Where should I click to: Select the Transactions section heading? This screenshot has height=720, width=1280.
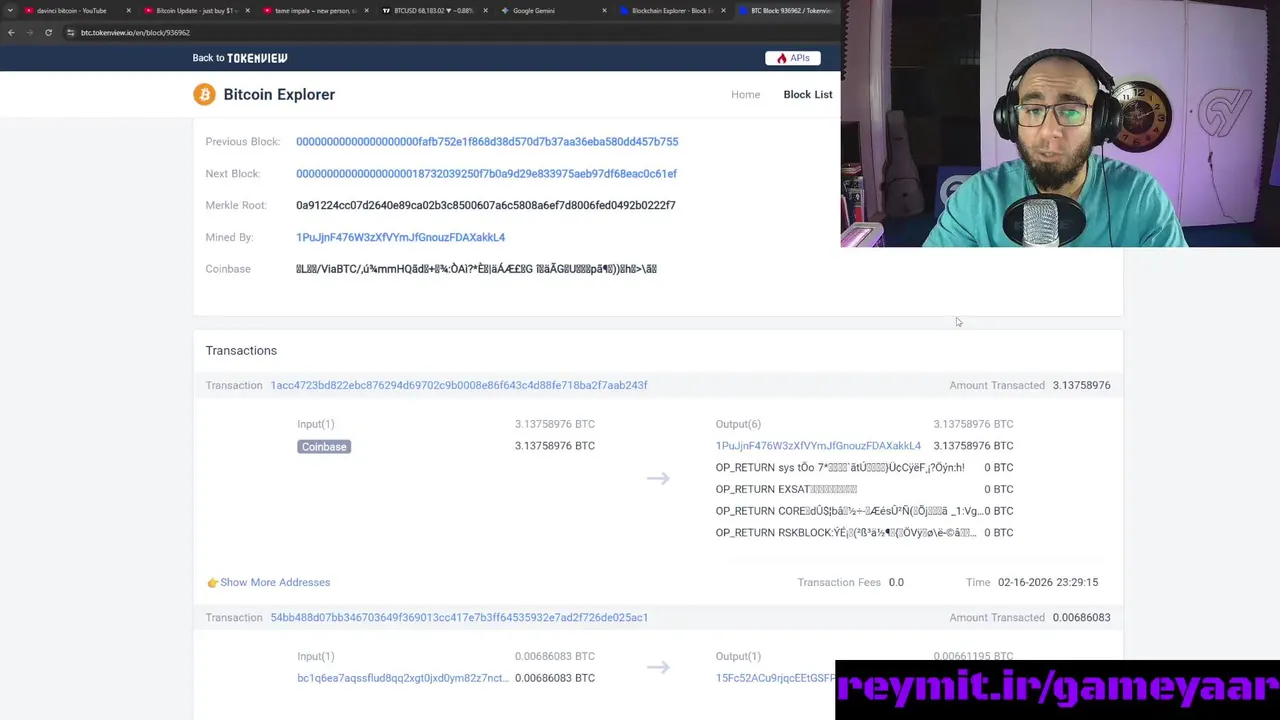click(241, 350)
